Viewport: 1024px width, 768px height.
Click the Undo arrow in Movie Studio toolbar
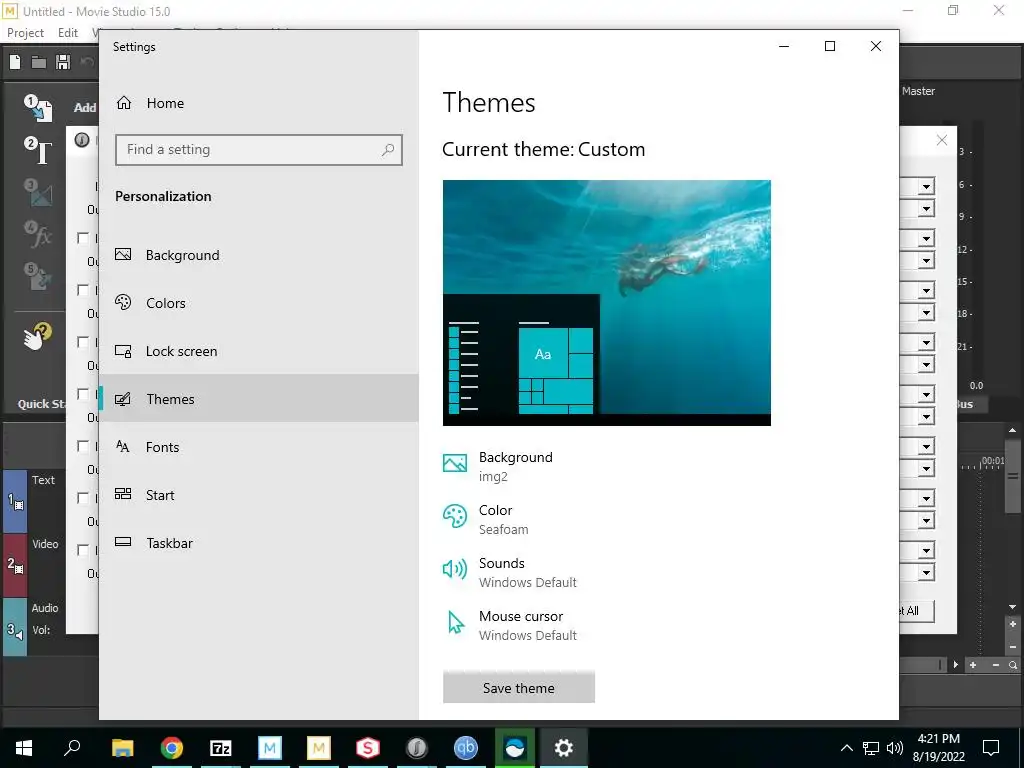tap(87, 62)
